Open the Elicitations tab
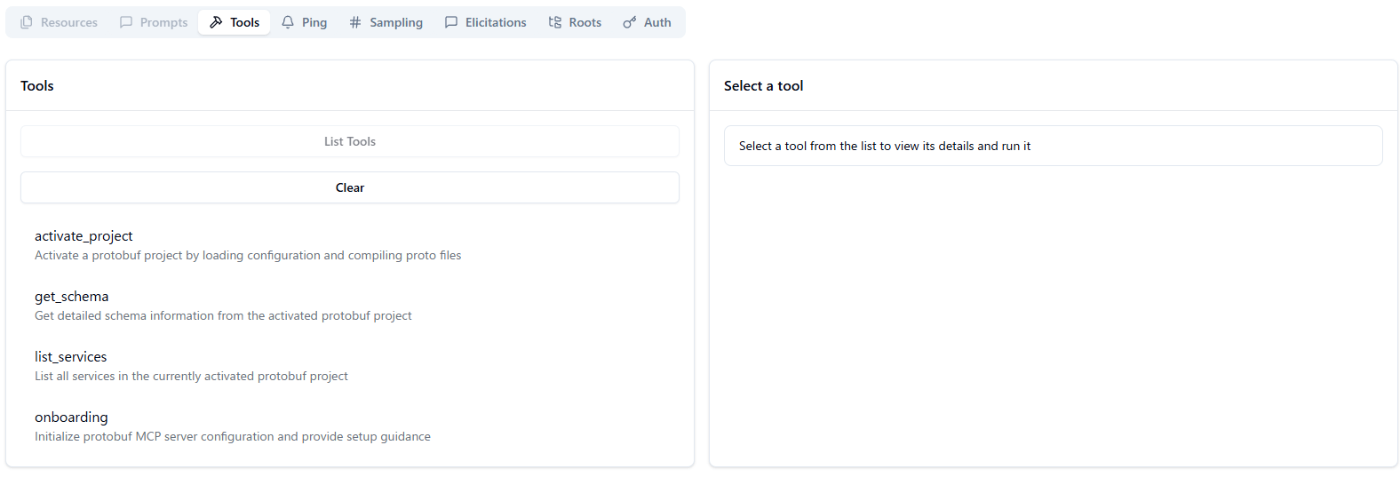 click(x=495, y=22)
